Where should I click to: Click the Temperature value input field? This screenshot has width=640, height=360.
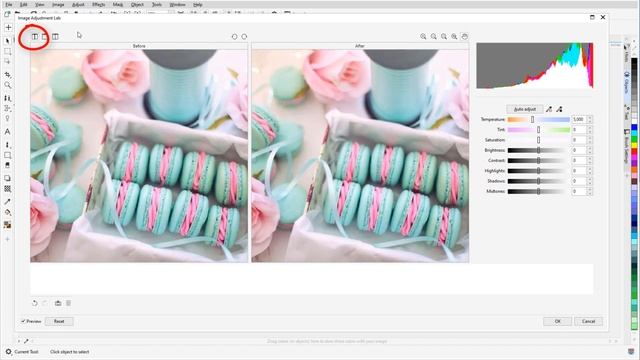coord(579,119)
